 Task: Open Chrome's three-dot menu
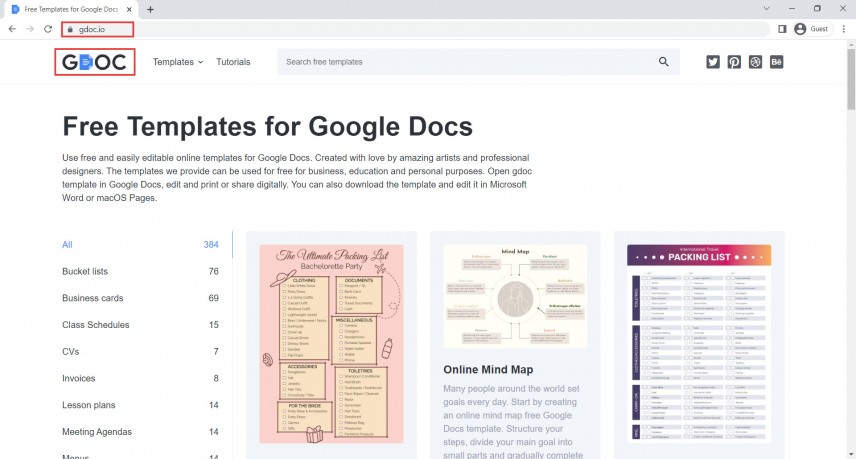(843, 29)
